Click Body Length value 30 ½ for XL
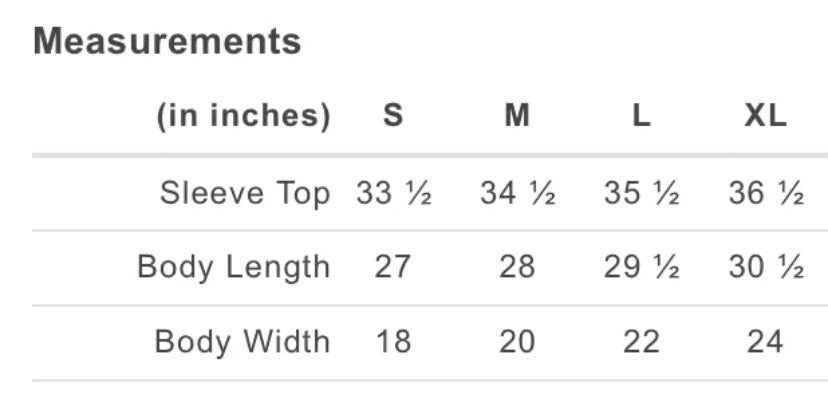Screen dimensions: 828x413 point(765,268)
